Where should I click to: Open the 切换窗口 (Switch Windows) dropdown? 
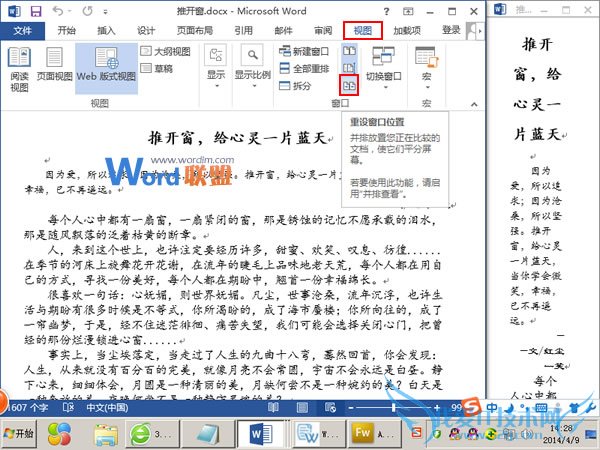[x=383, y=68]
